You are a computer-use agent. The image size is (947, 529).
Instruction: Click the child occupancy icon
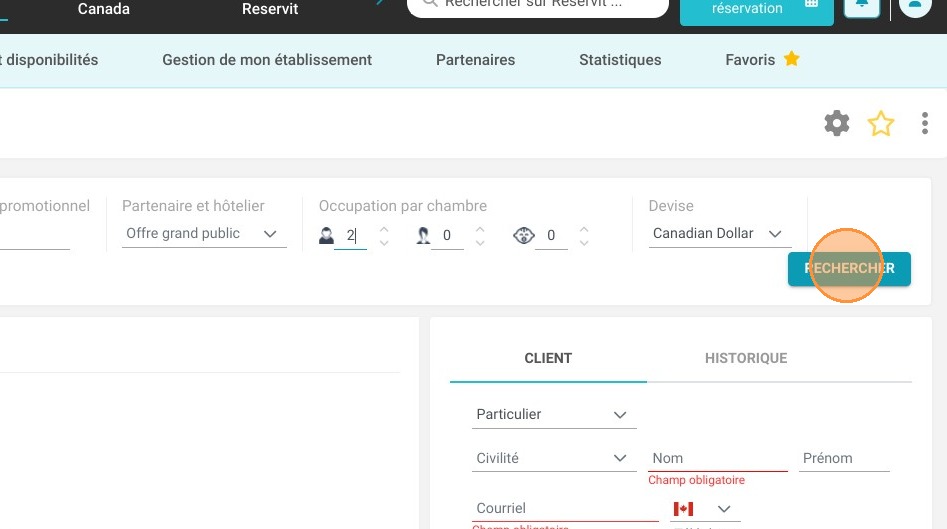[x=423, y=236]
